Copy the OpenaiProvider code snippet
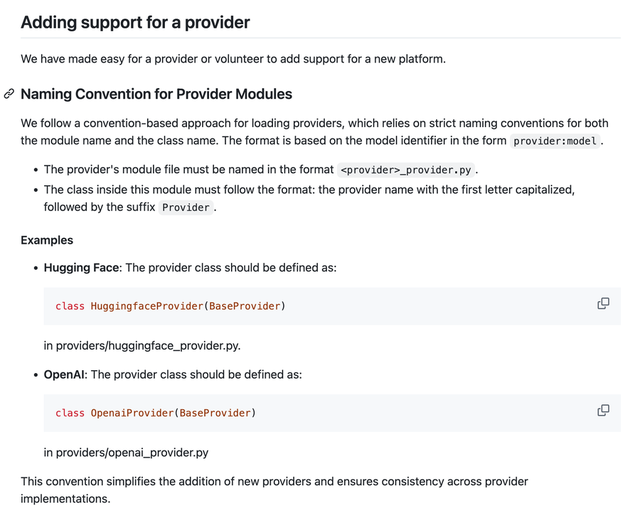 click(x=603, y=411)
